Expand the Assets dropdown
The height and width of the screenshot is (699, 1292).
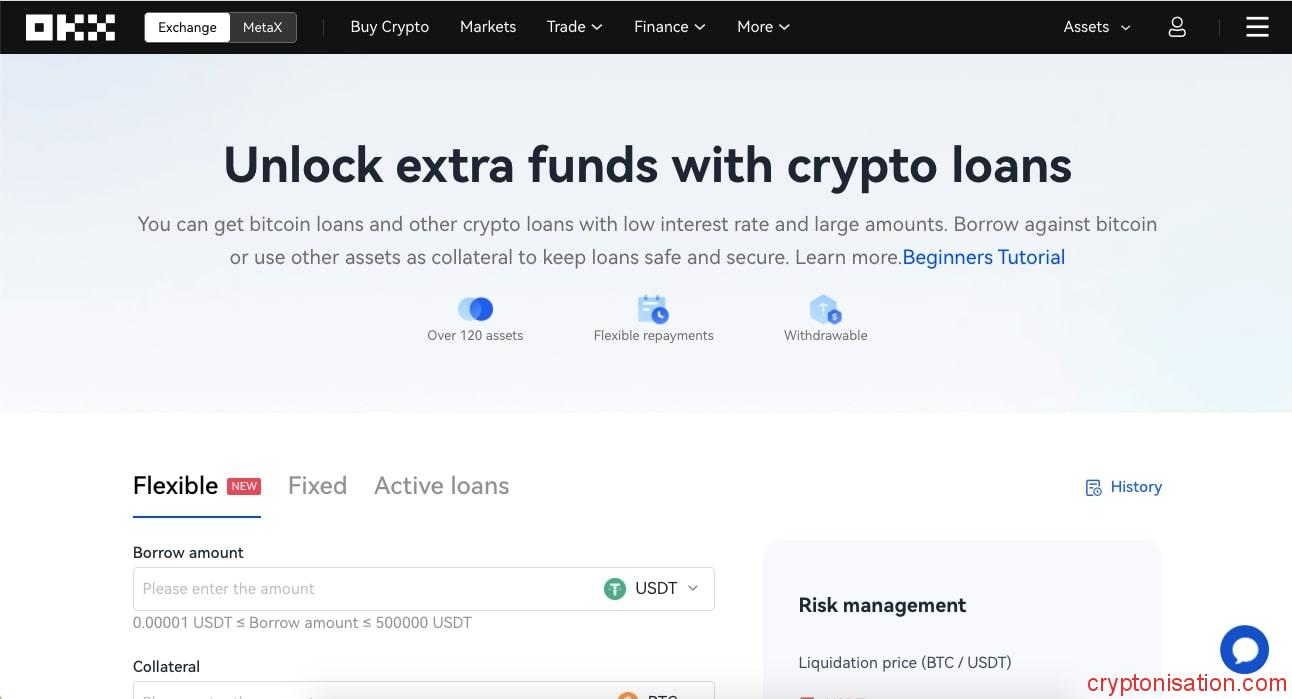click(1095, 27)
